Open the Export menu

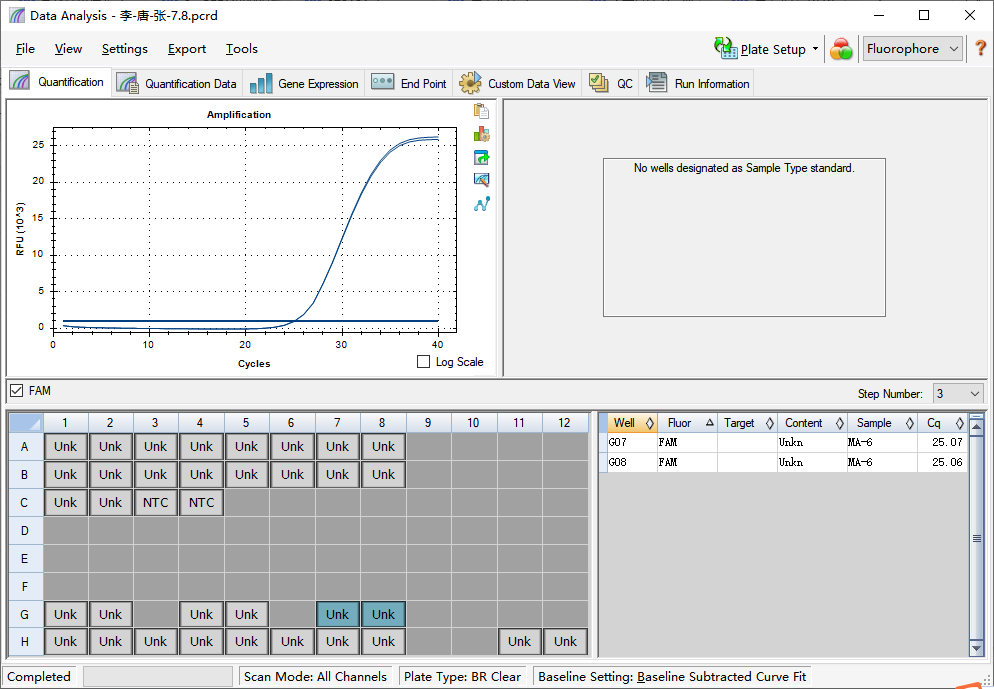point(186,49)
